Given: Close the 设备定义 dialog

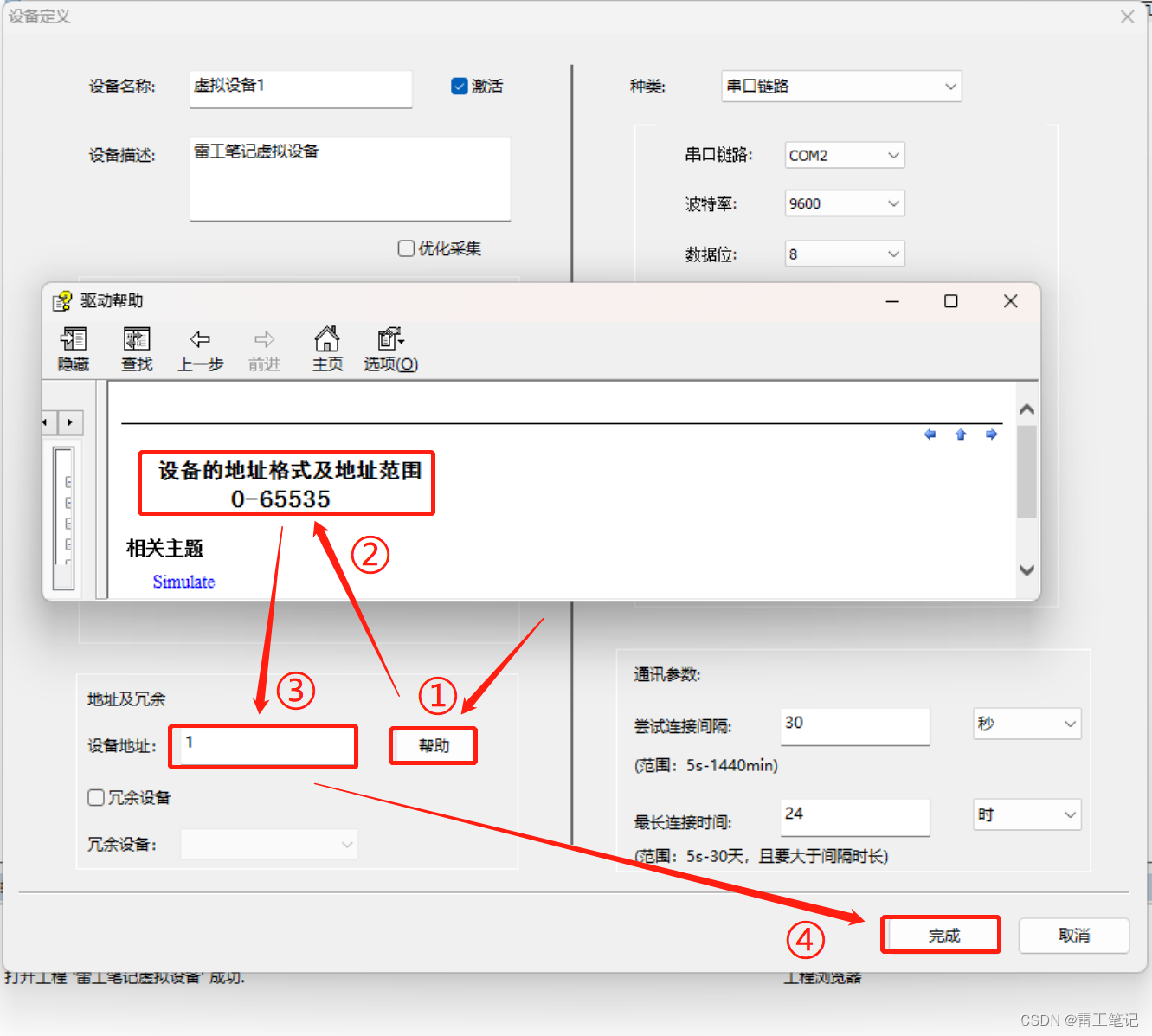Looking at the screenshot, I should pos(1127,16).
